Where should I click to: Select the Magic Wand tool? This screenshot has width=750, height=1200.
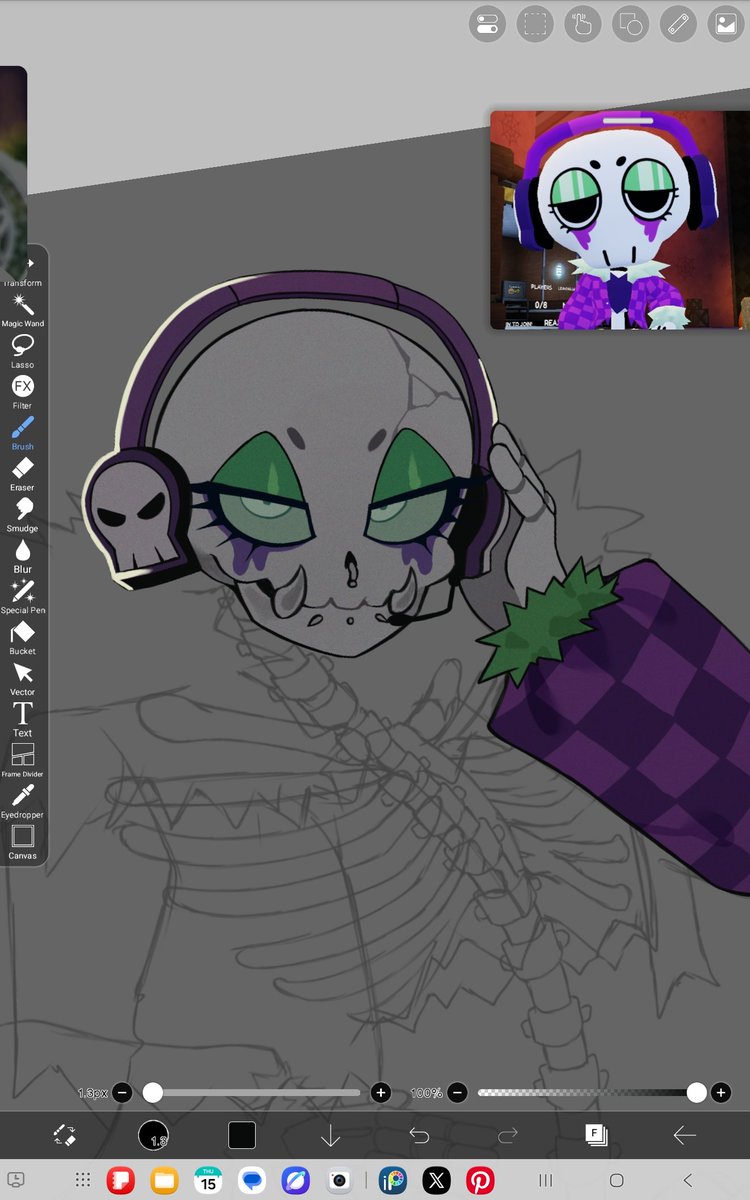[22, 311]
